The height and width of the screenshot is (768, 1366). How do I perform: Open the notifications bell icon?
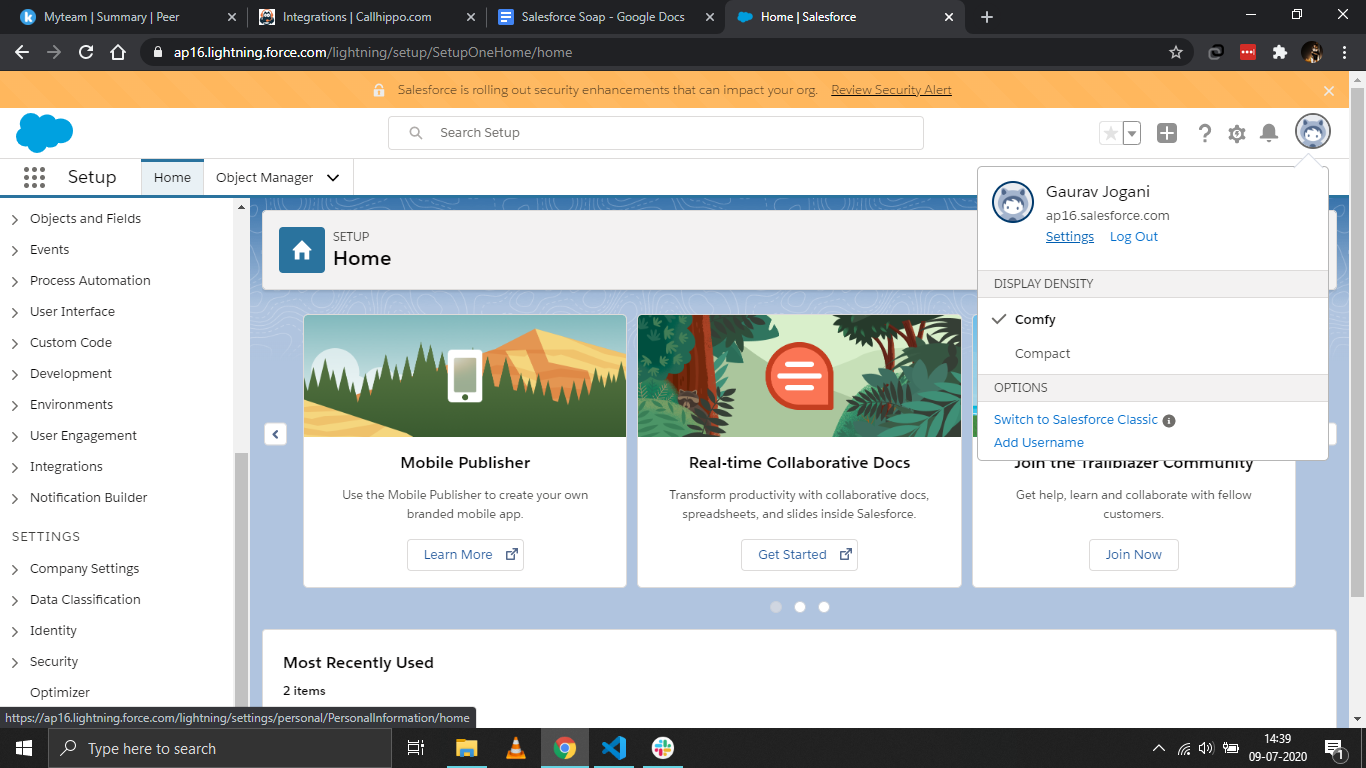tap(1269, 133)
